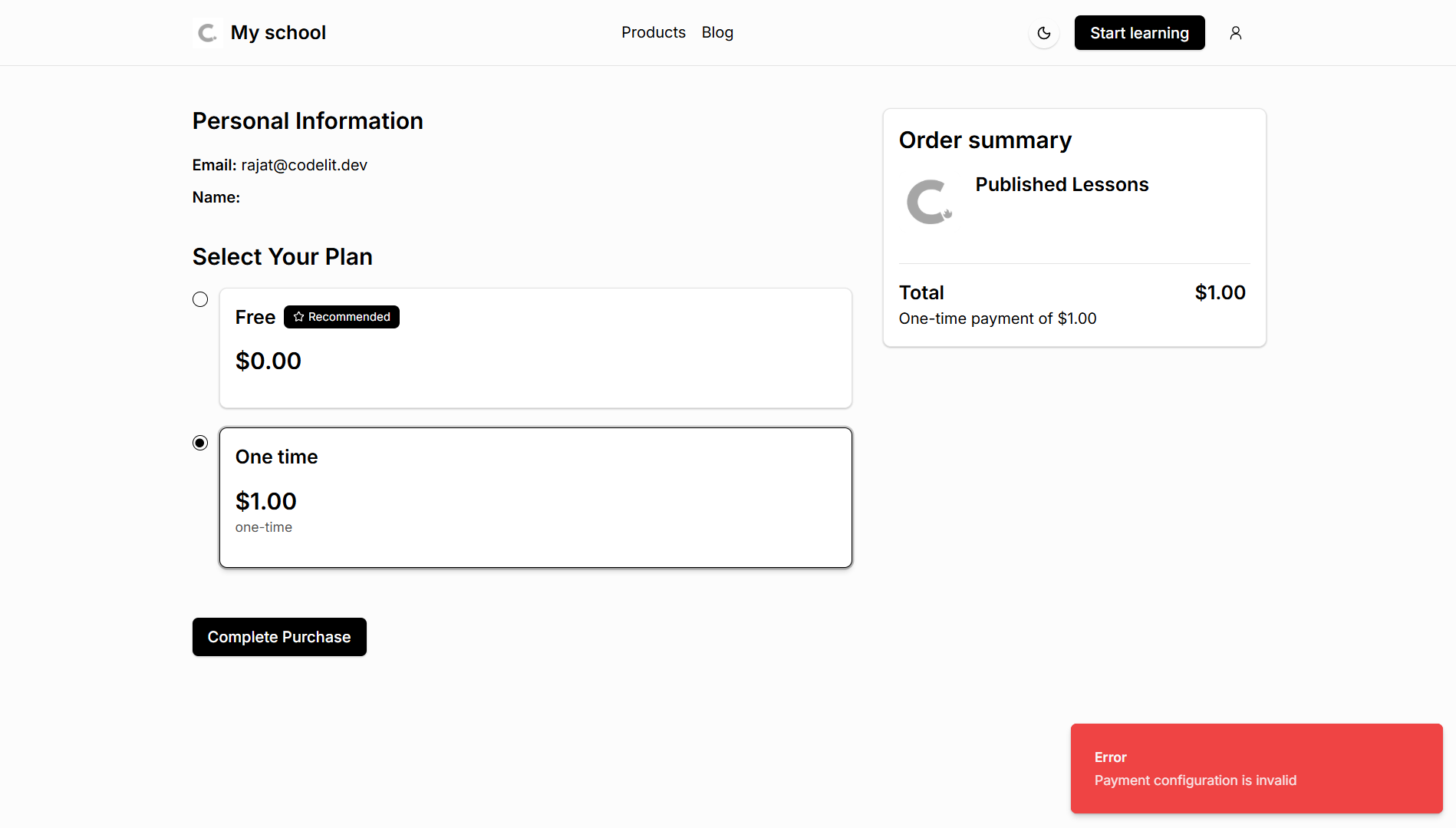Select the One time plan radio button

click(199, 443)
